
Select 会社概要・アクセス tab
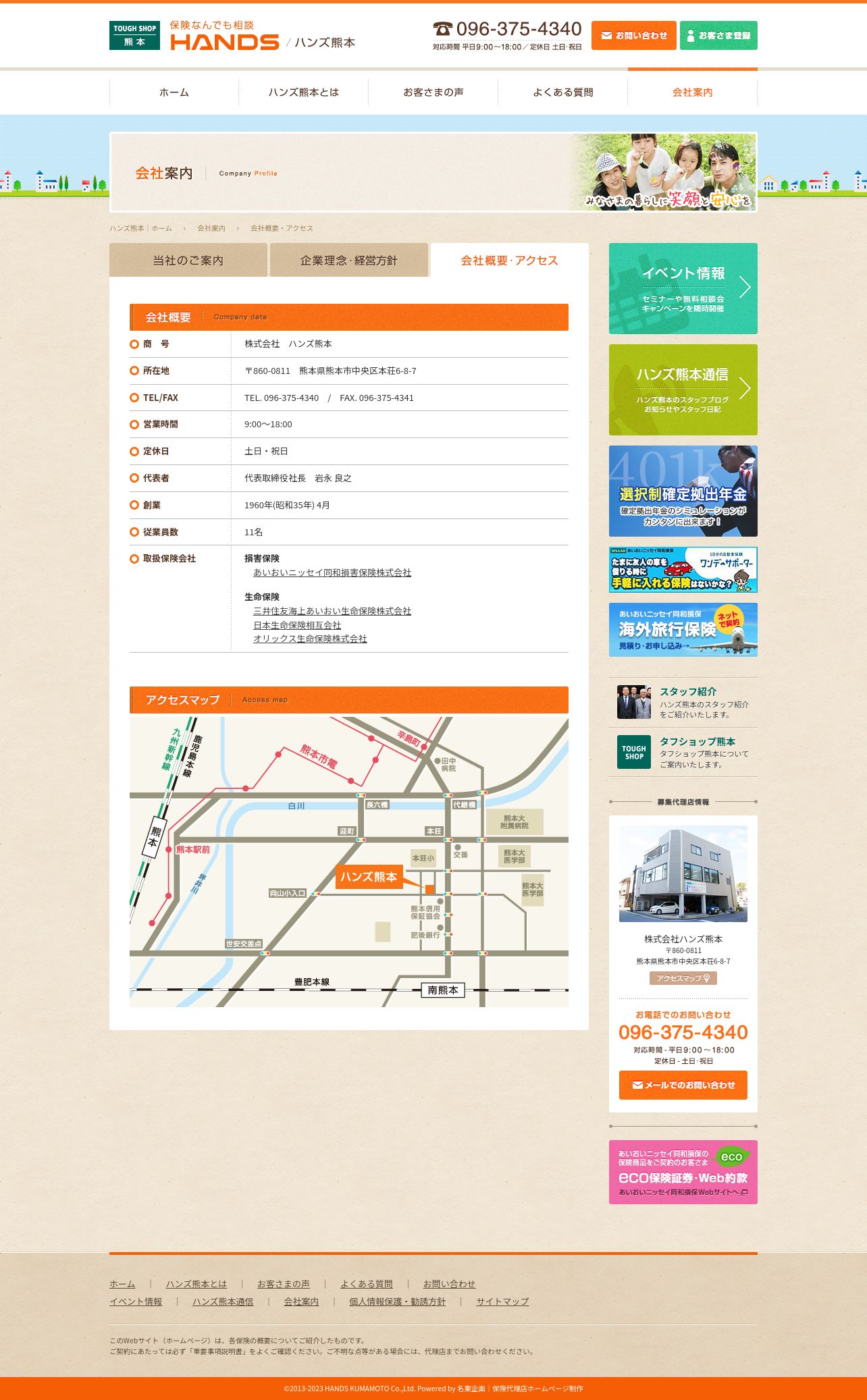click(x=510, y=260)
